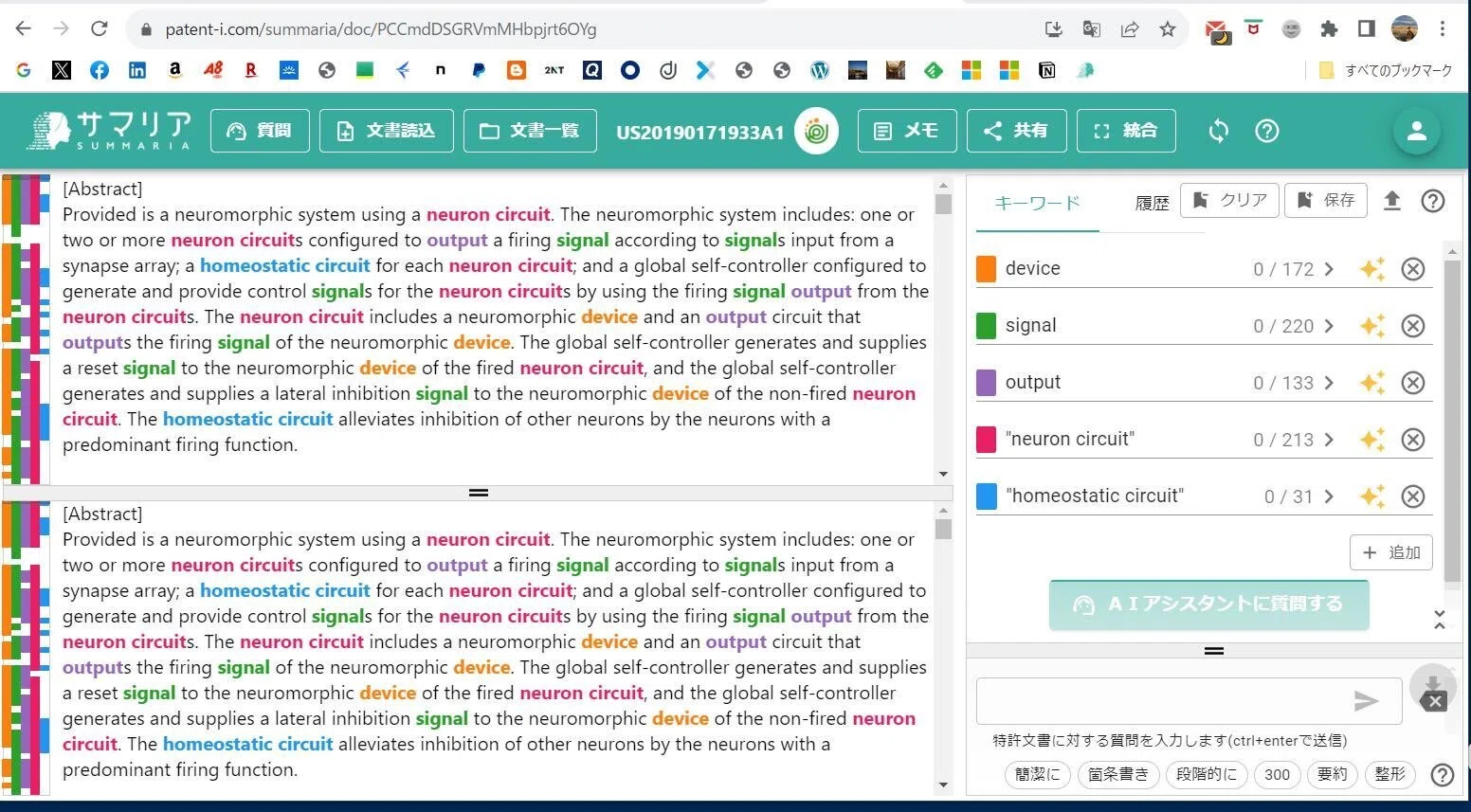Remove the "neuron circuit" keyword
The height and width of the screenshot is (812, 1471).
[1413, 440]
